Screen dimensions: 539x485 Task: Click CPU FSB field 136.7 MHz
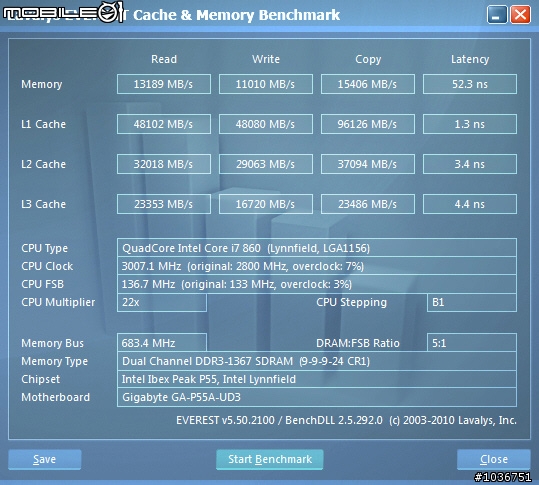coord(317,284)
